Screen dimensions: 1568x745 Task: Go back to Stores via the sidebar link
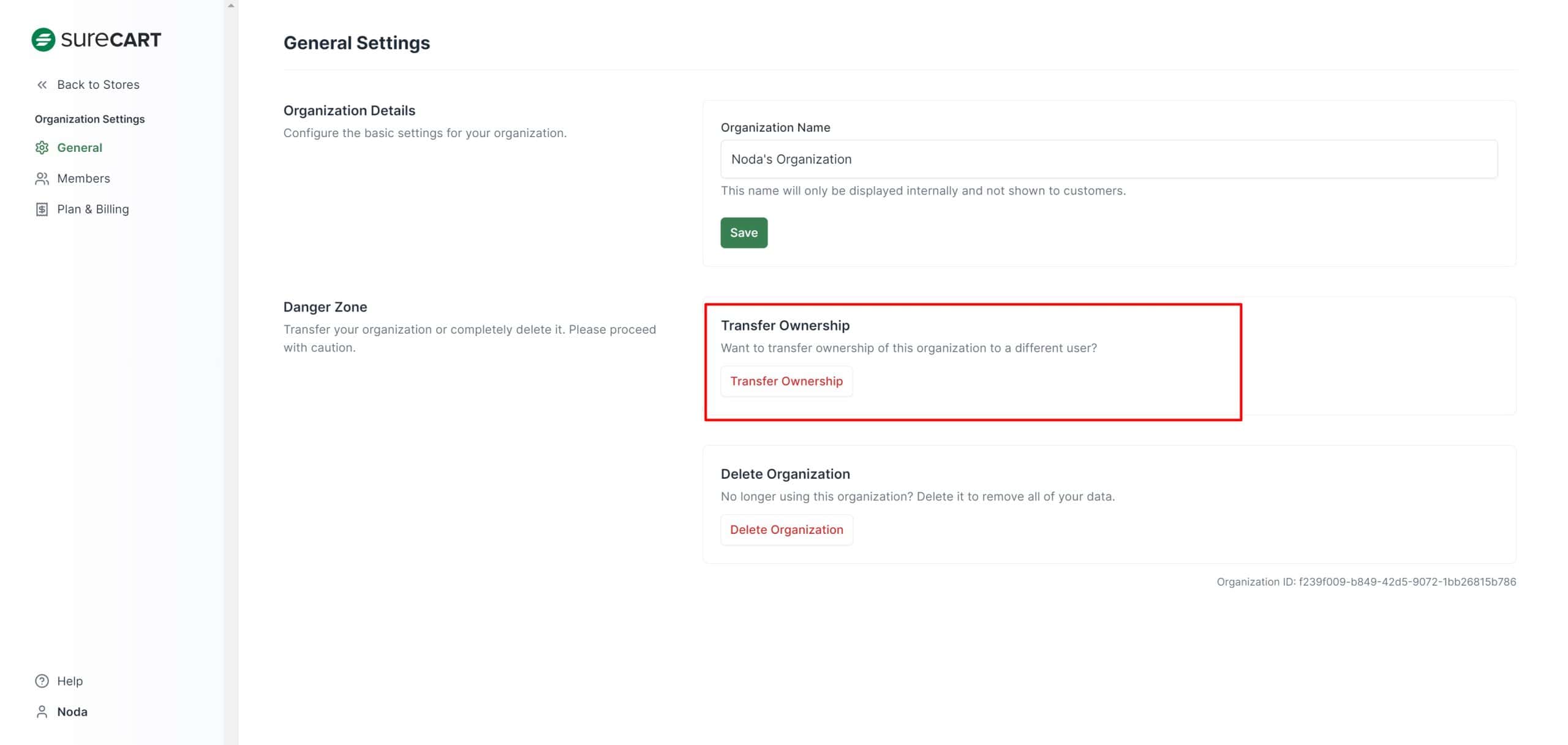(98, 85)
